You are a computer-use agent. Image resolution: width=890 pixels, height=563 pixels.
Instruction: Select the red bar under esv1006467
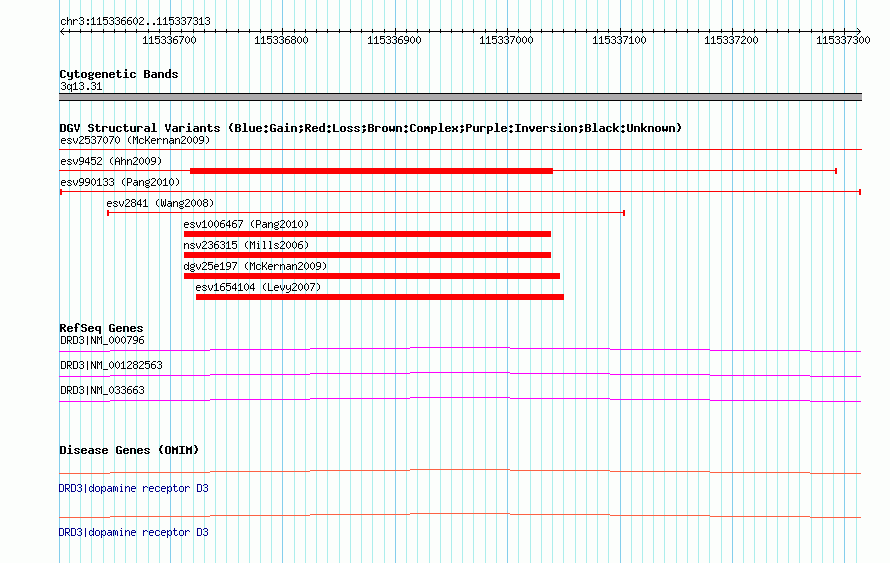click(x=367, y=234)
